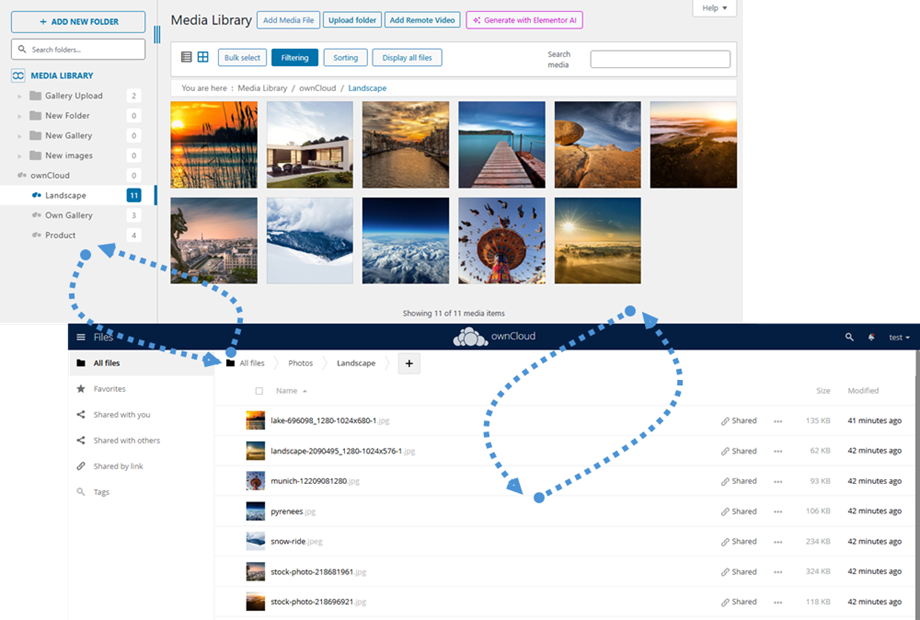Expand the Gallery Upload folder

19,96
